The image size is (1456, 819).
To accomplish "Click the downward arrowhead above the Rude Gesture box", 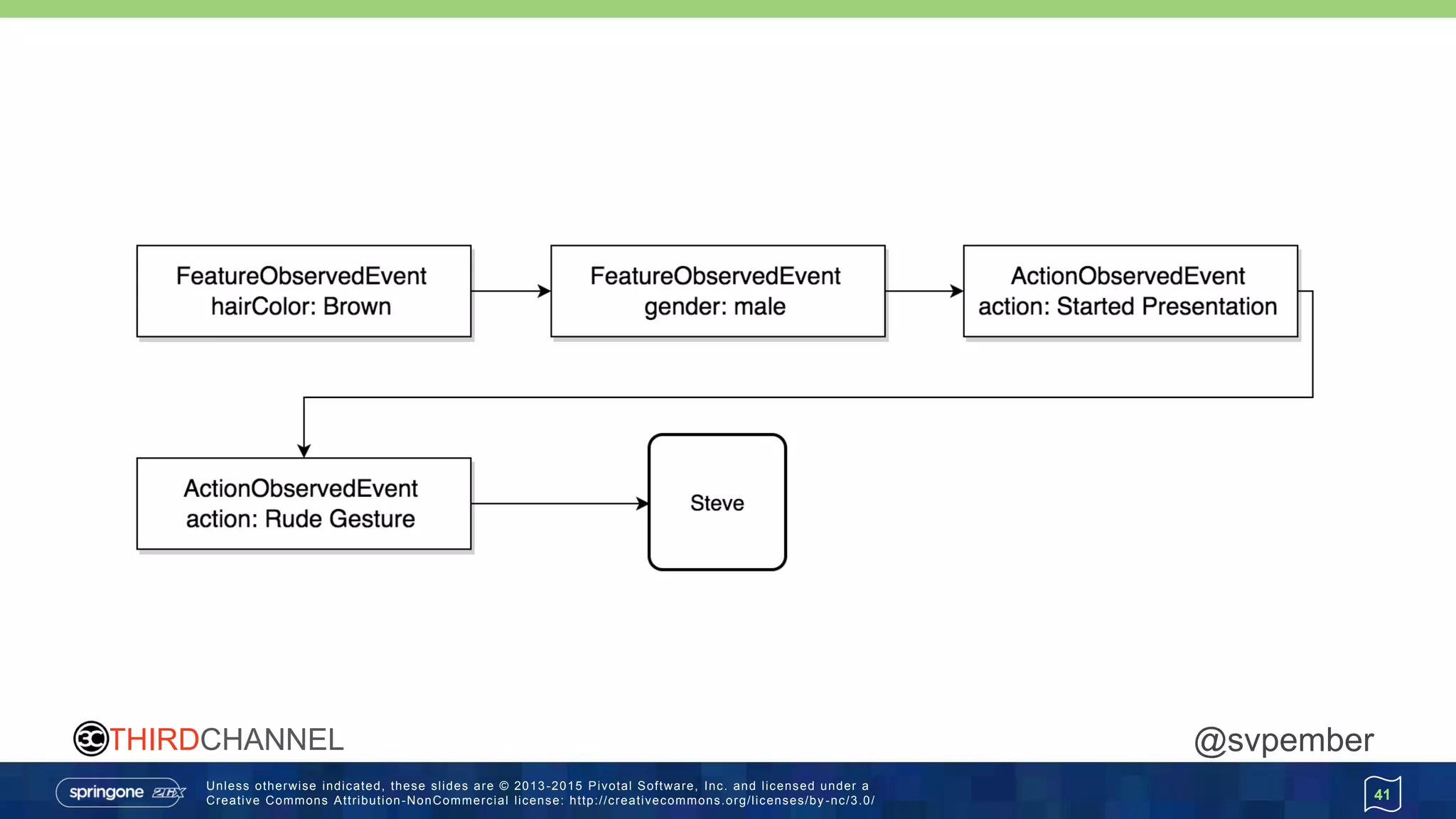I will pyautogui.click(x=304, y=451).
